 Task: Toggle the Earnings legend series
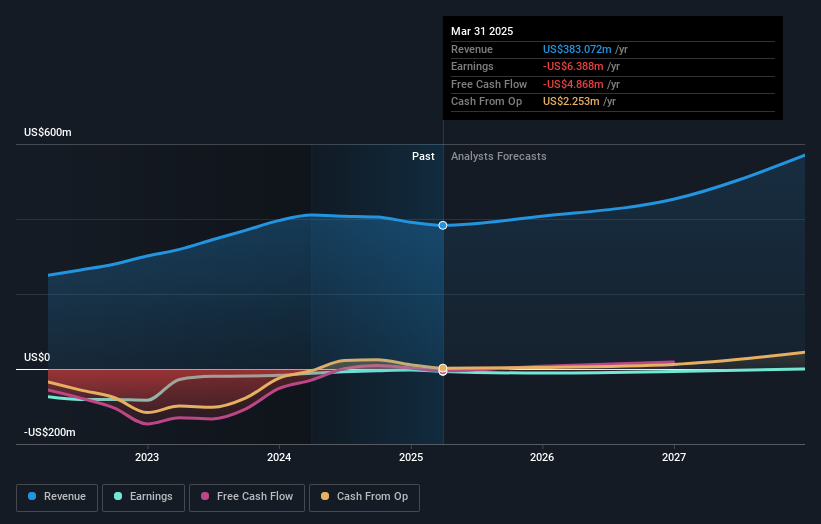[143, 497]
